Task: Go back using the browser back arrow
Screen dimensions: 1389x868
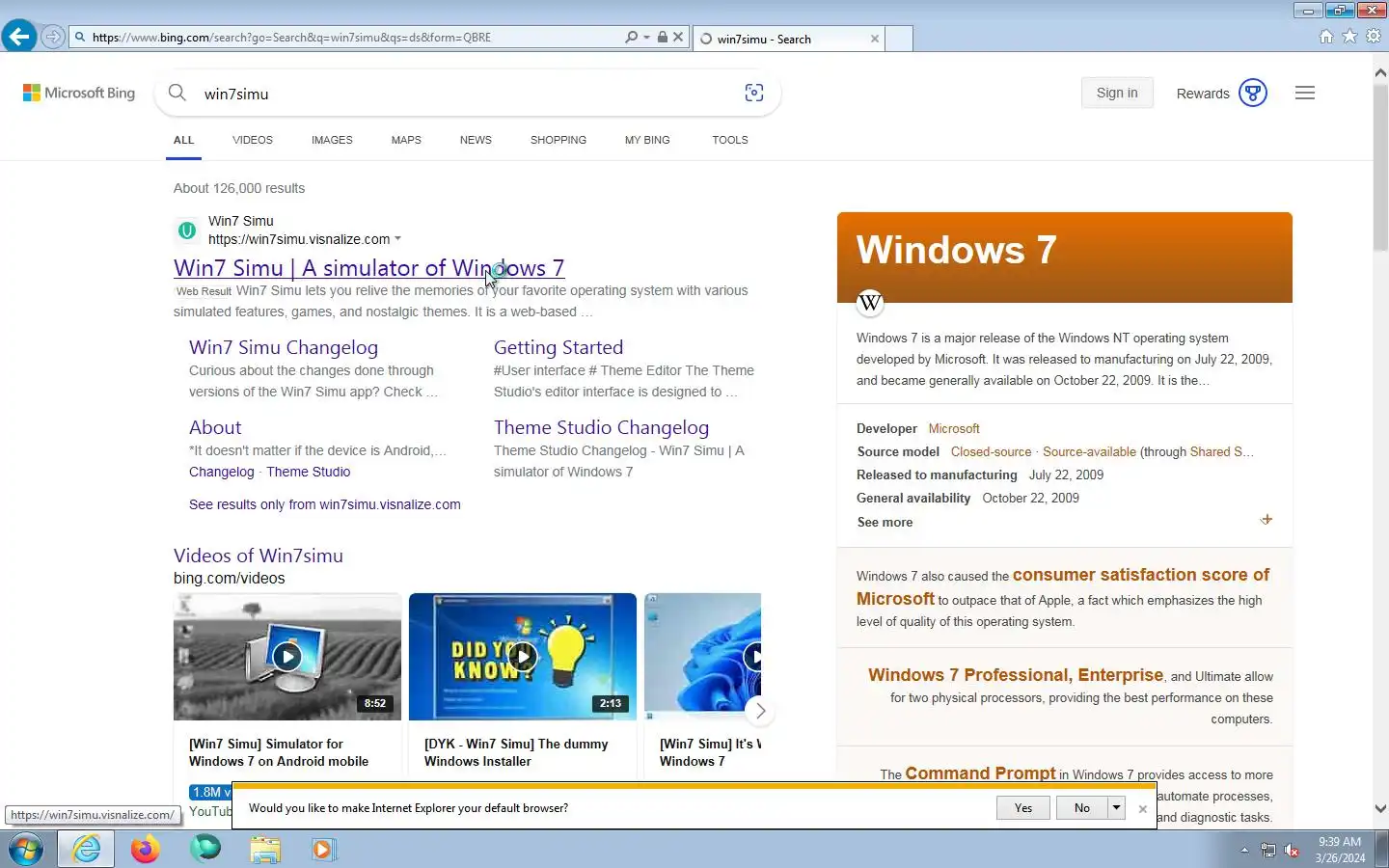Action: tap(18, 37)
